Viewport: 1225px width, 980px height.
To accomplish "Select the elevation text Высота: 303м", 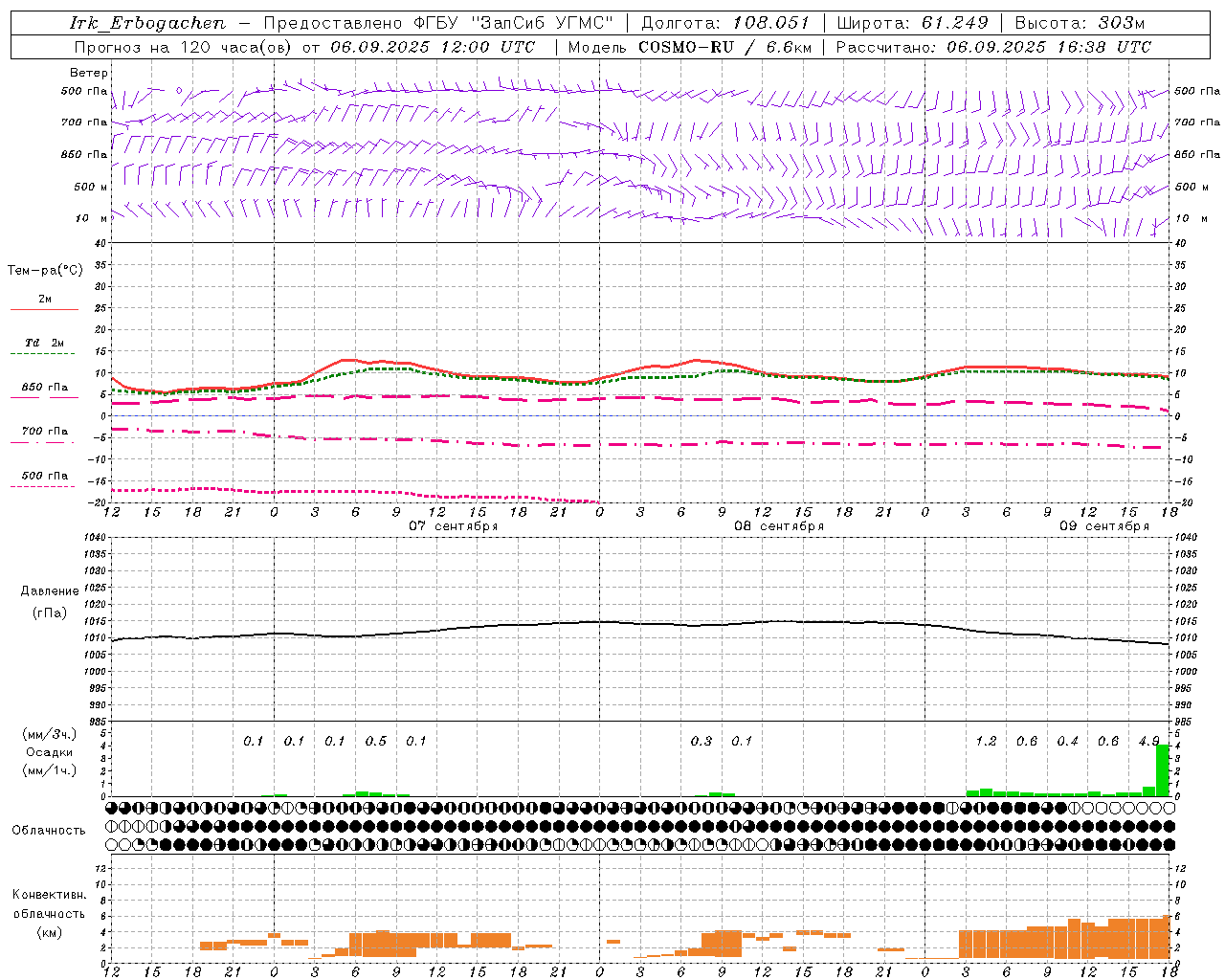I will tap(1080, 23).
